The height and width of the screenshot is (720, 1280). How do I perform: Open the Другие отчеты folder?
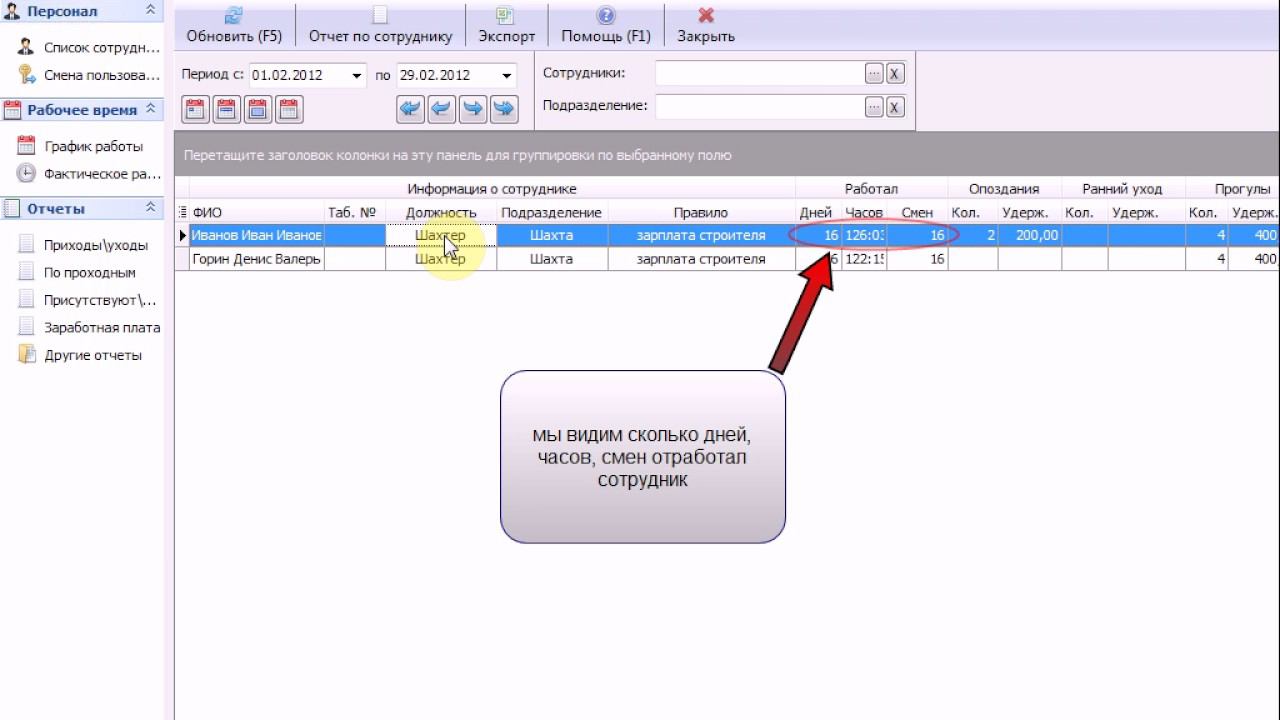pos(80,355)
